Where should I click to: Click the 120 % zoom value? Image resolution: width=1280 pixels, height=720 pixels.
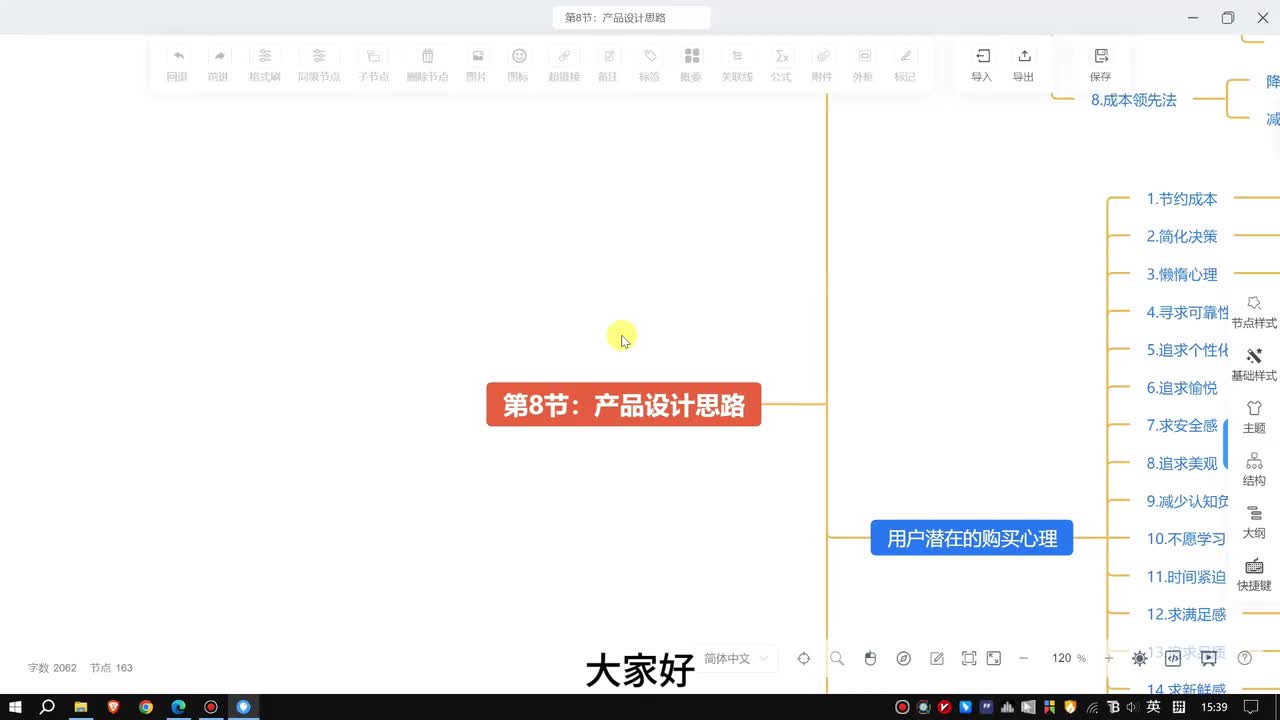pyautogui.click(x=1068, y=658)
